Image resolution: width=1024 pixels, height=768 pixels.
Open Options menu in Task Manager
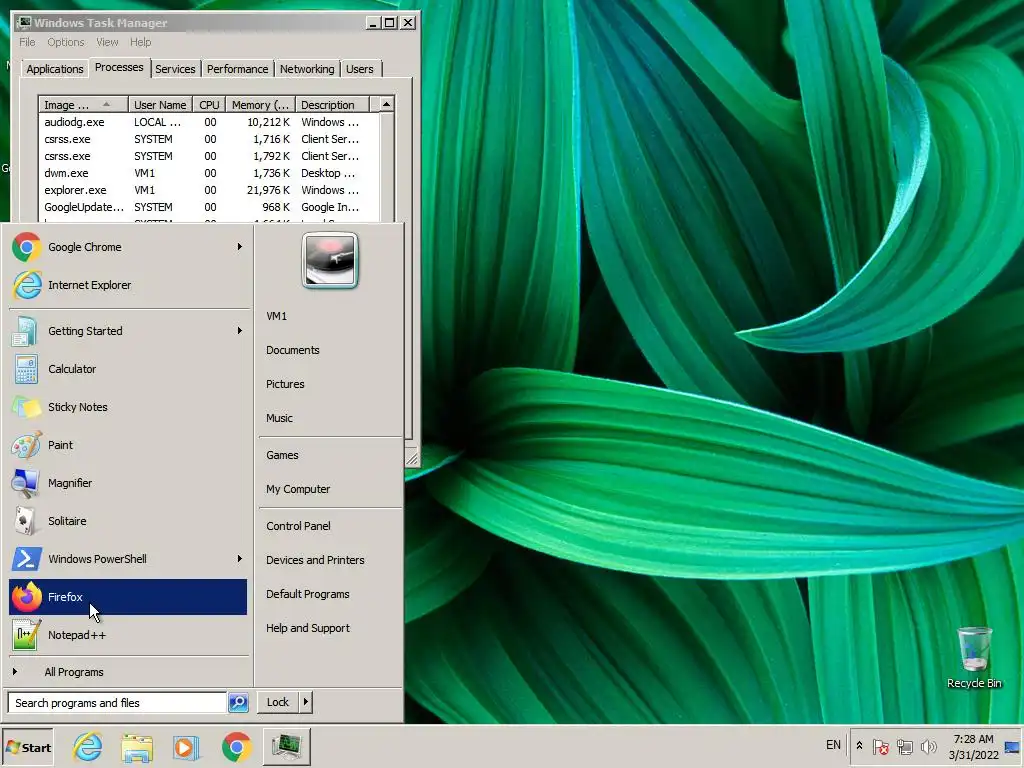coord(65,42)
